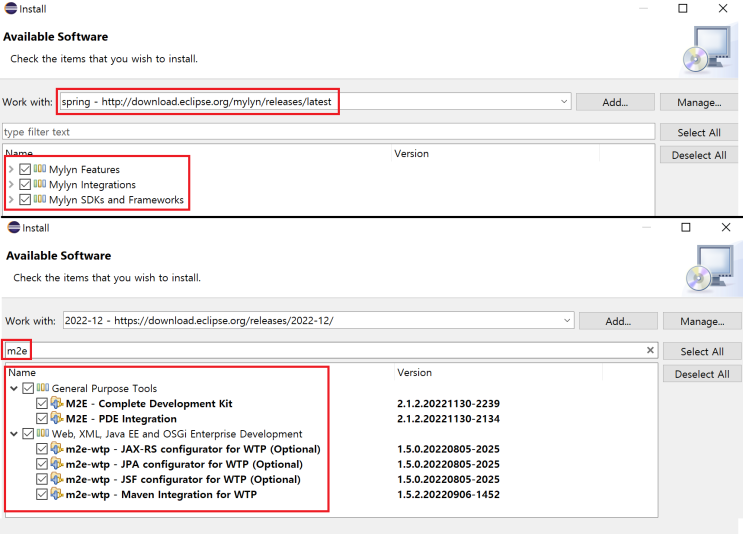This screenshot has height=534, width=743.
Task: Toggle Mylyn SDKs and Frameworks checkbox
Action: [25, 199]
